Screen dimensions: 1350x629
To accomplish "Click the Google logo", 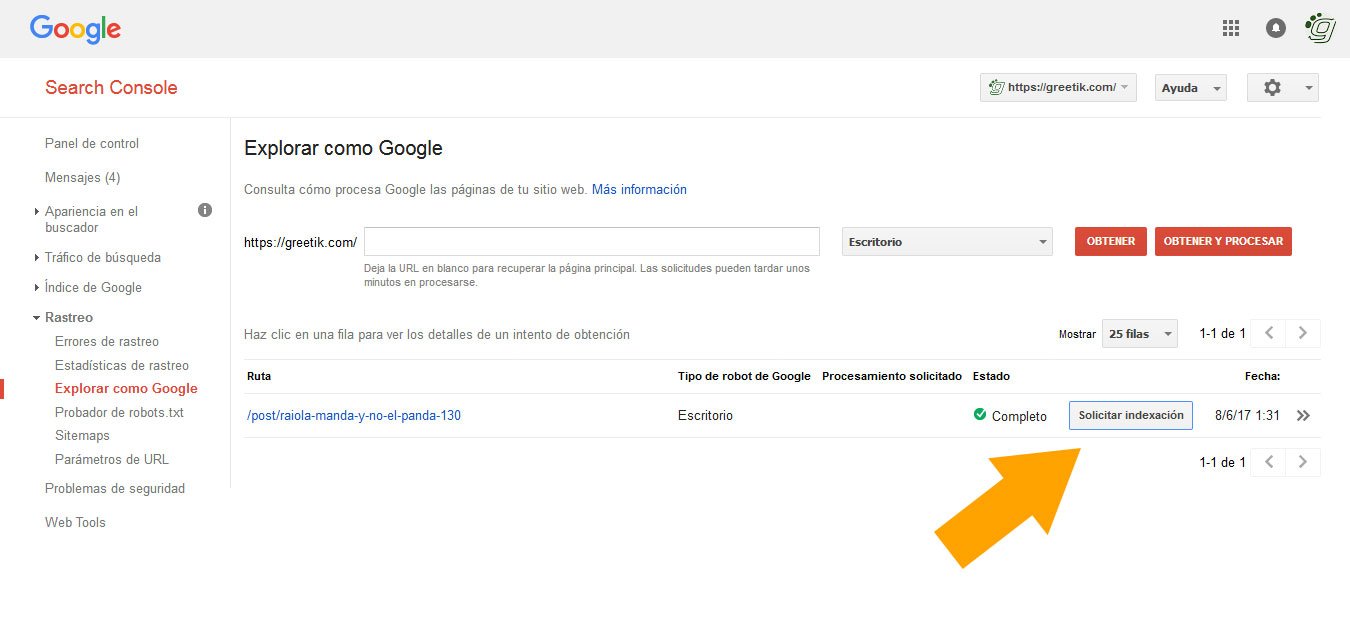I will coord(75,29).
